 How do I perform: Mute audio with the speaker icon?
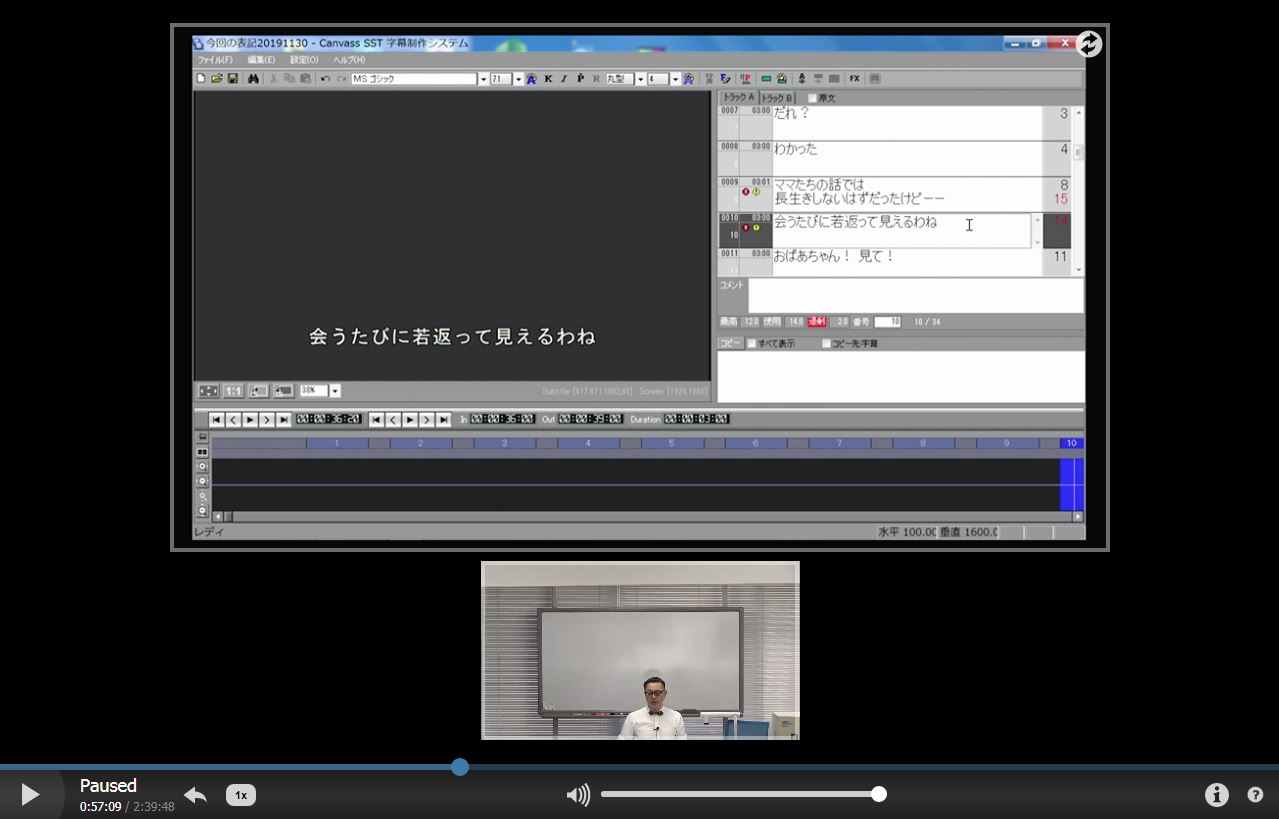578,795
